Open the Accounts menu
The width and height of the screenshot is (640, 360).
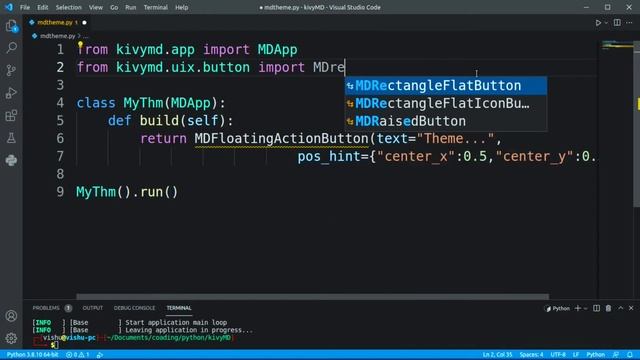tap(11, 316)
